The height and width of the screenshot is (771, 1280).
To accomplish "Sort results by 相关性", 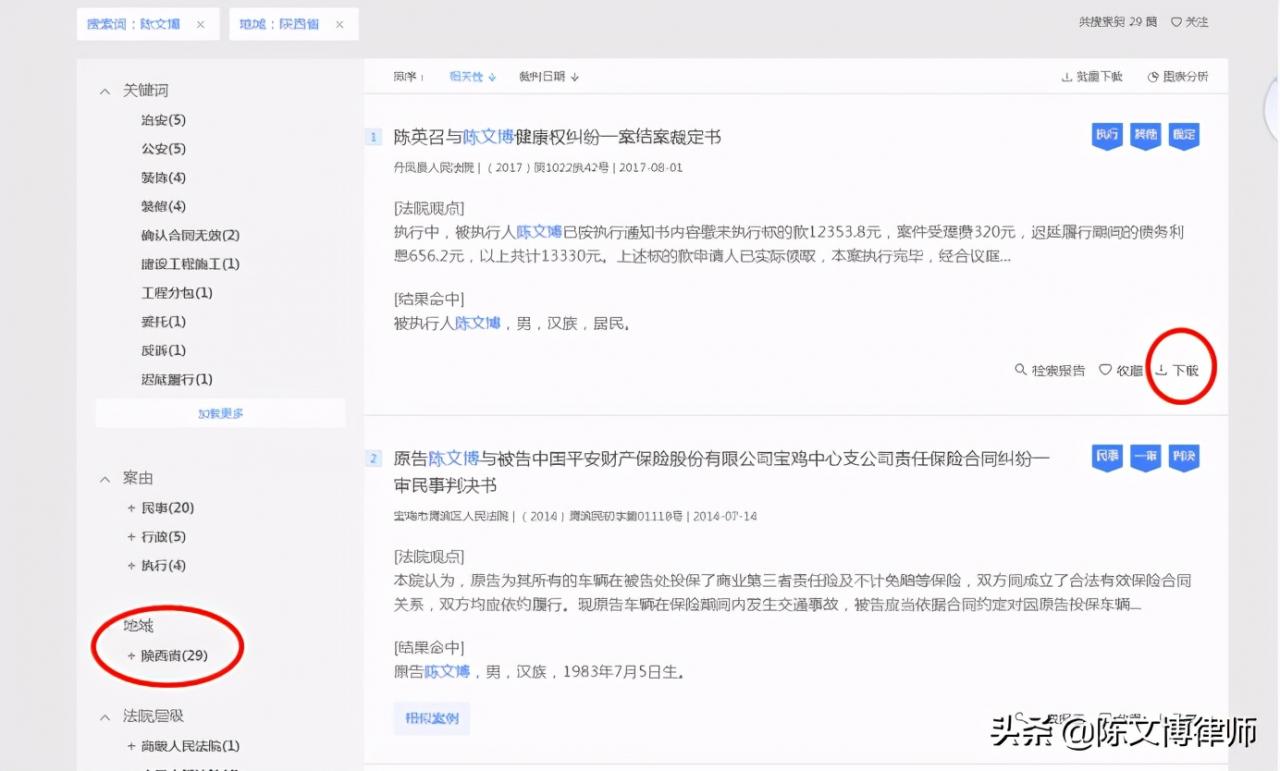I will (468, 76).
